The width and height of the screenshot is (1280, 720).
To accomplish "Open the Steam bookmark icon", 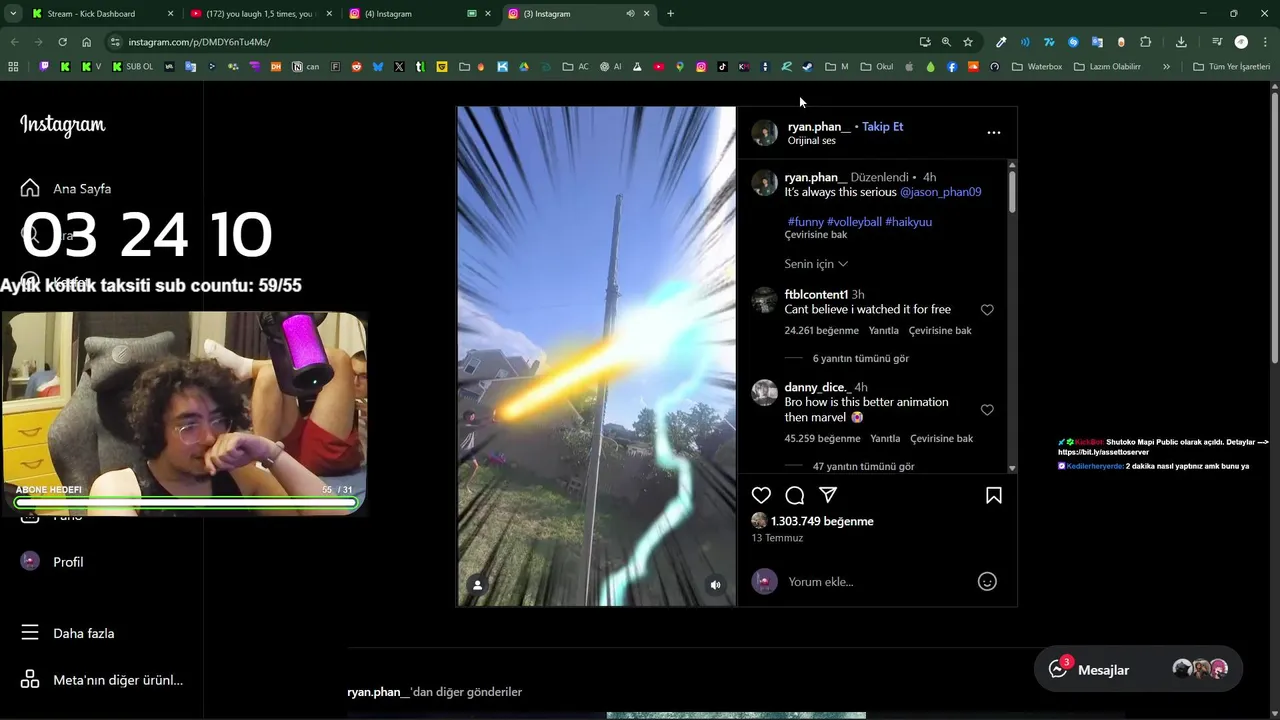I will click(x=807, y=67).
